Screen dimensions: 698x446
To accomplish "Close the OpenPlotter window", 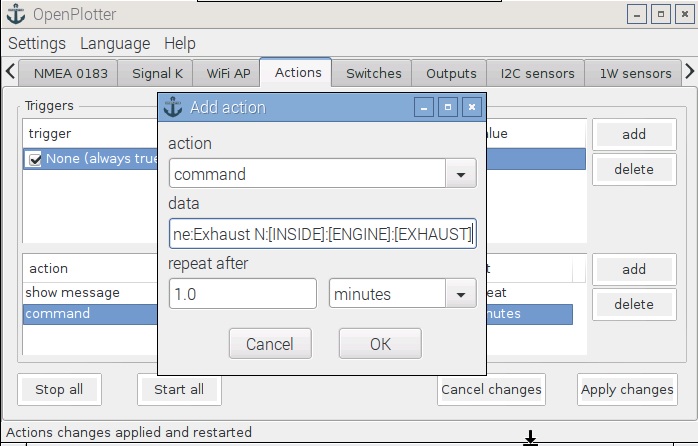I will [x=685, y=14].
